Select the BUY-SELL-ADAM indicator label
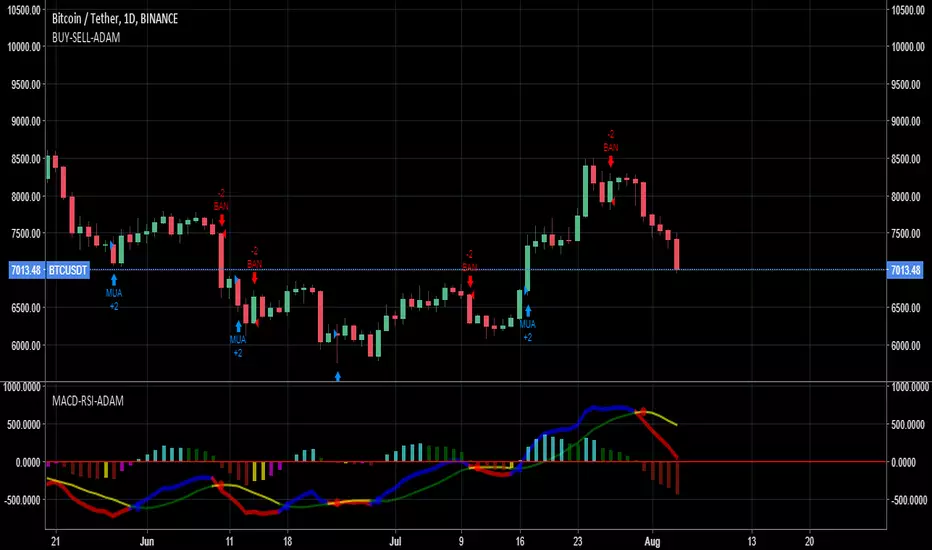The image size is (932, 550). click(86, 37)
